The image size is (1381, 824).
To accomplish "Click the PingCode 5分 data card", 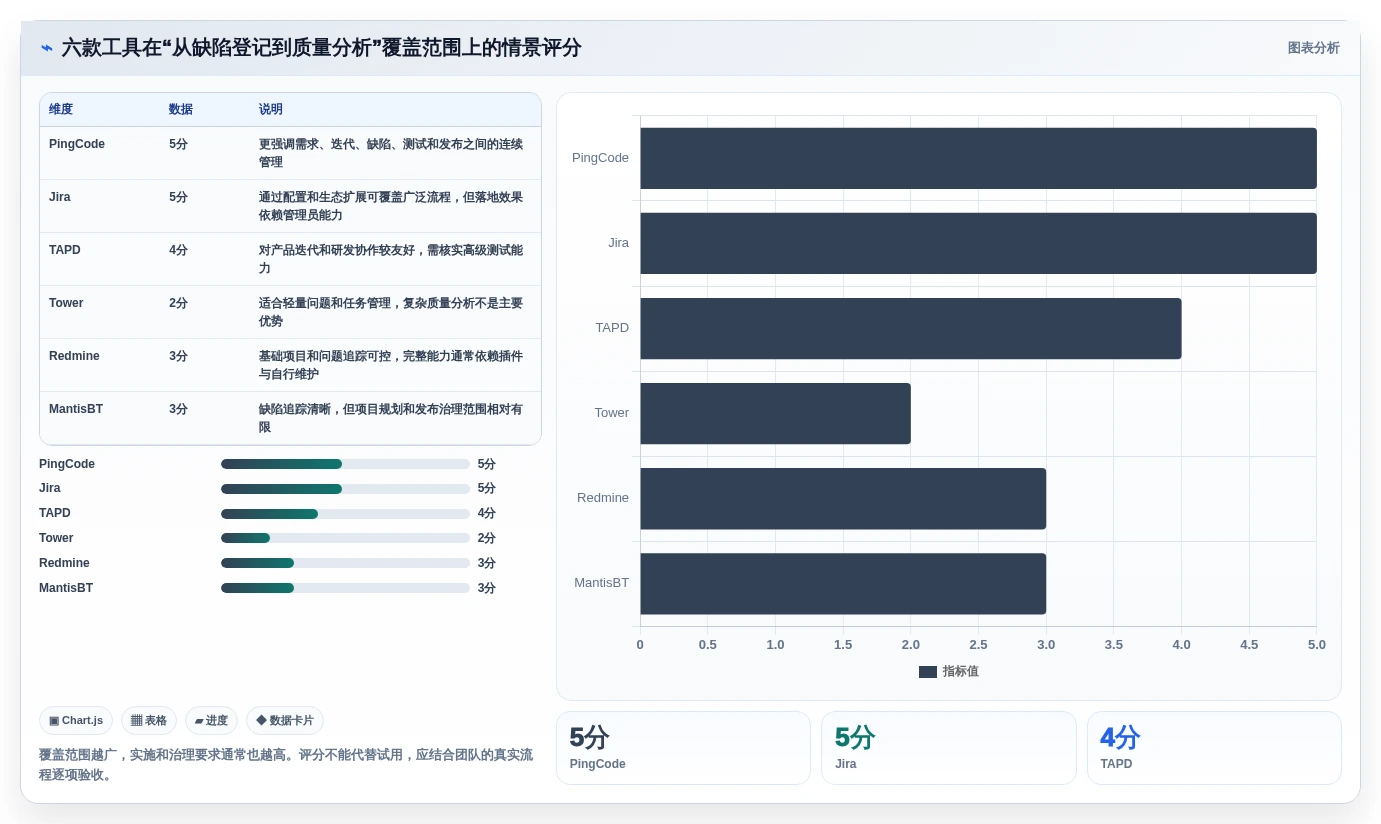I will 683,748.
